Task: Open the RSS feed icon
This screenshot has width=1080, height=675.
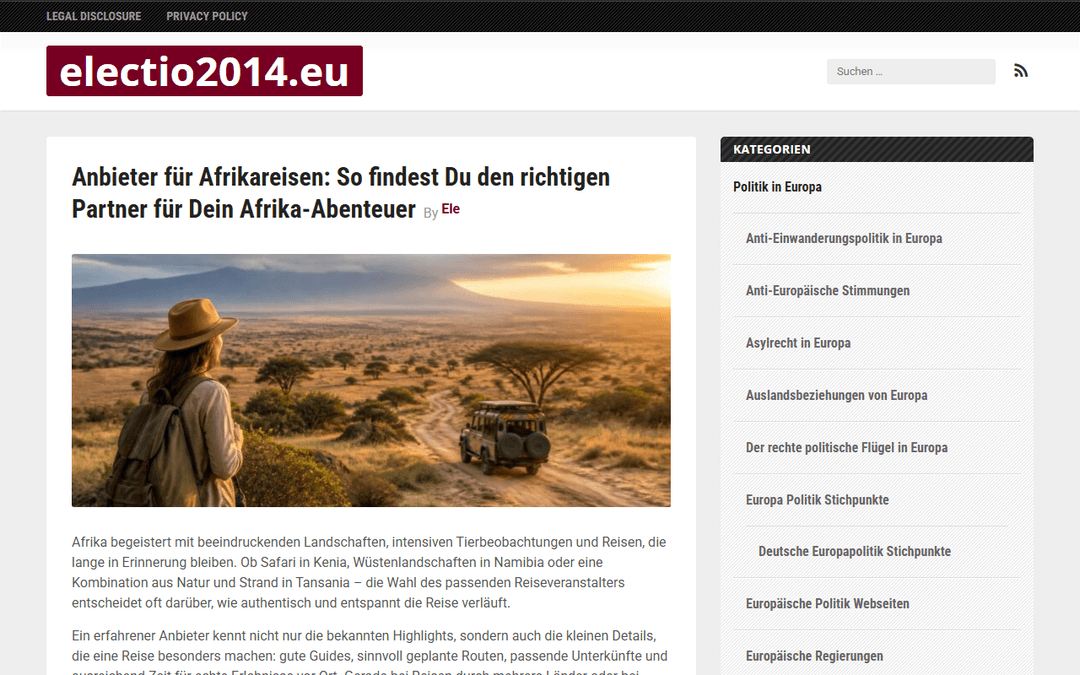Action: 1021,71
